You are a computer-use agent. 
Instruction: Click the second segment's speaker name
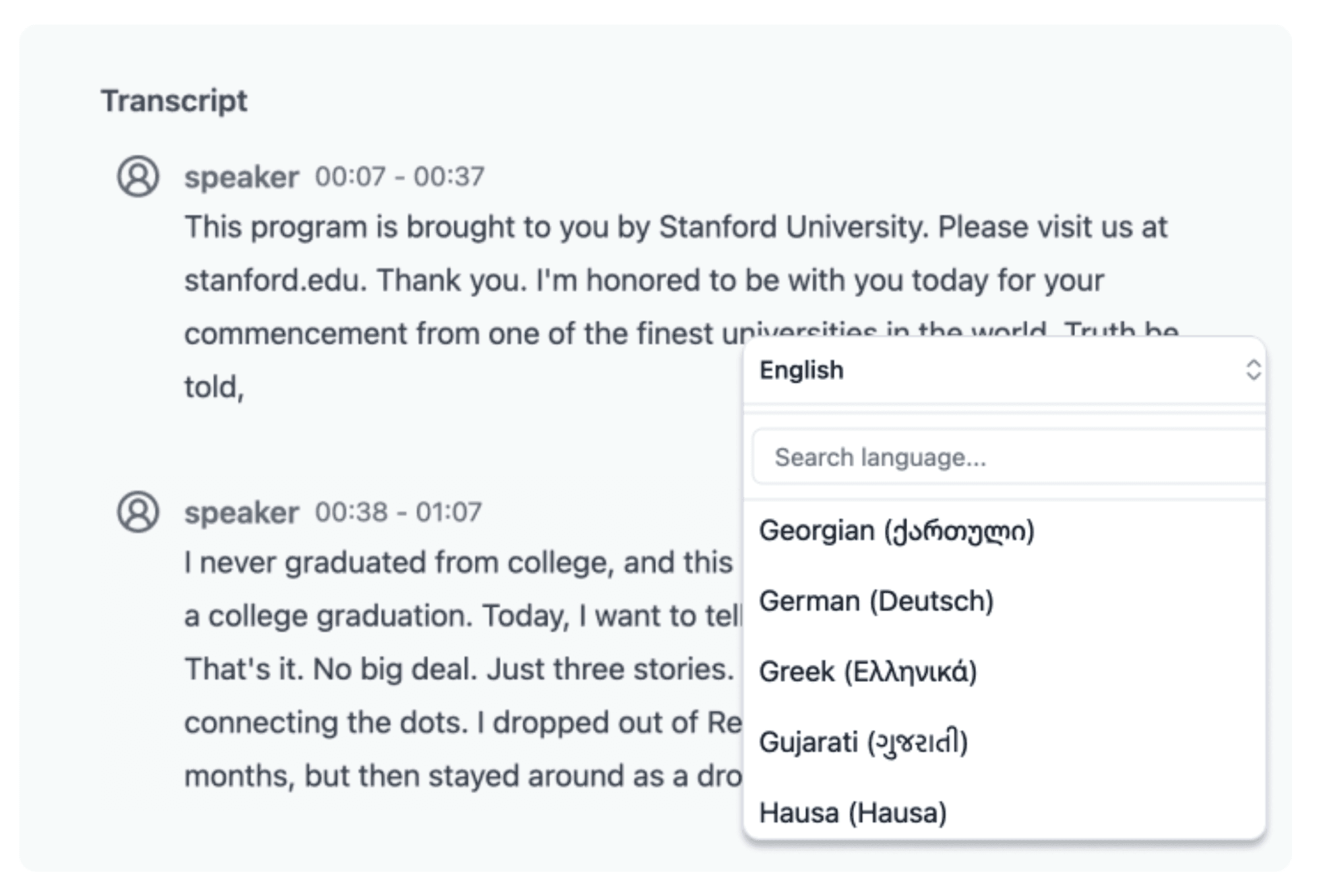pyautogui.click(x=241, y=513)
